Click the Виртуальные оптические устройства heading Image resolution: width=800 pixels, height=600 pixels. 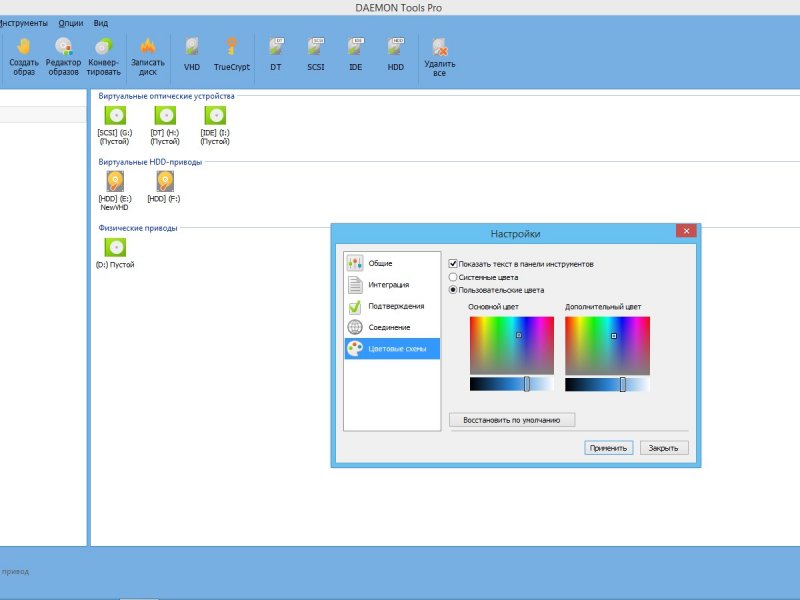pos(166,96)
